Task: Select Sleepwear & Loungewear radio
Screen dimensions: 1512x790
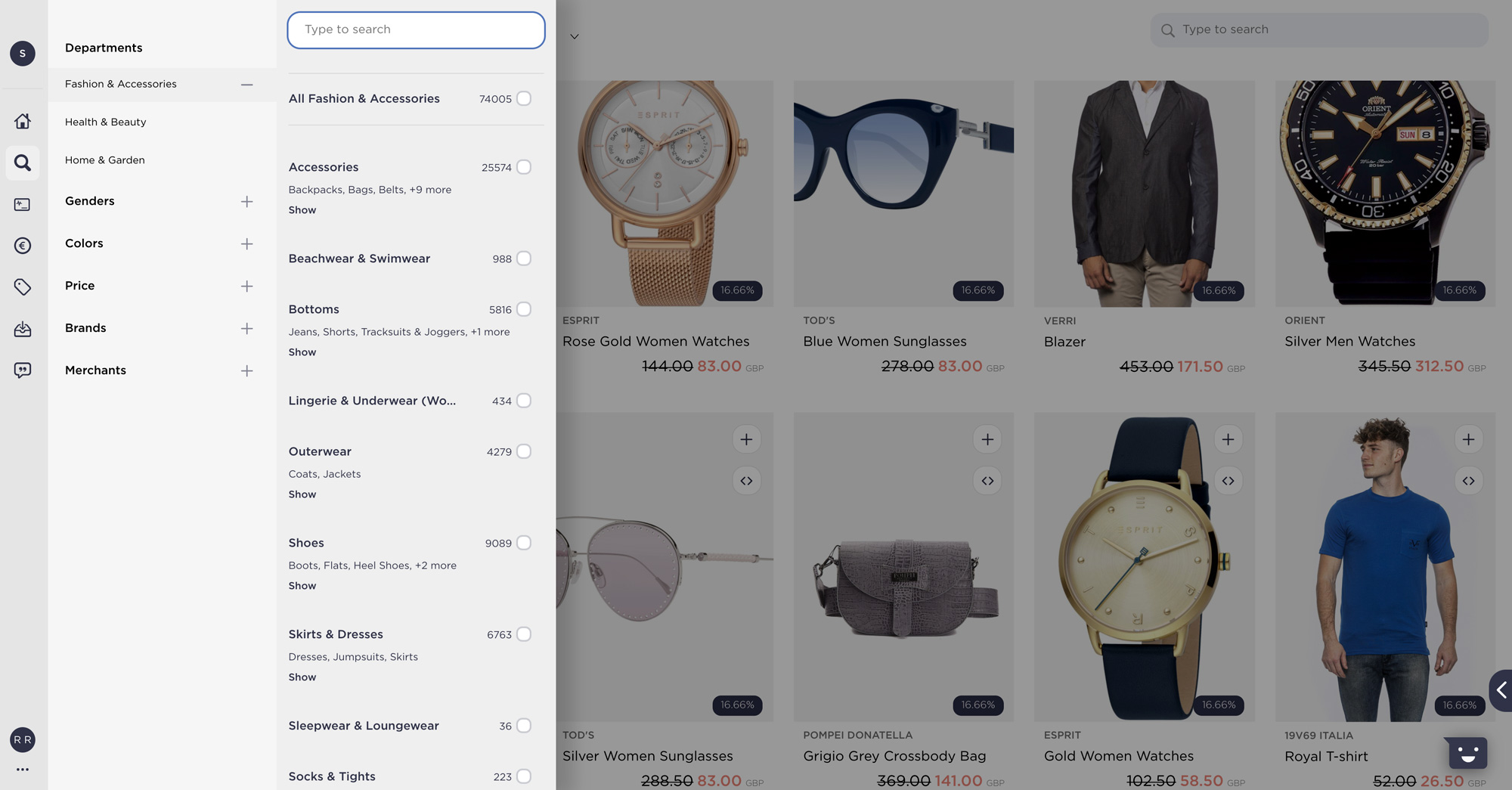Action: [x=524, y=726]
